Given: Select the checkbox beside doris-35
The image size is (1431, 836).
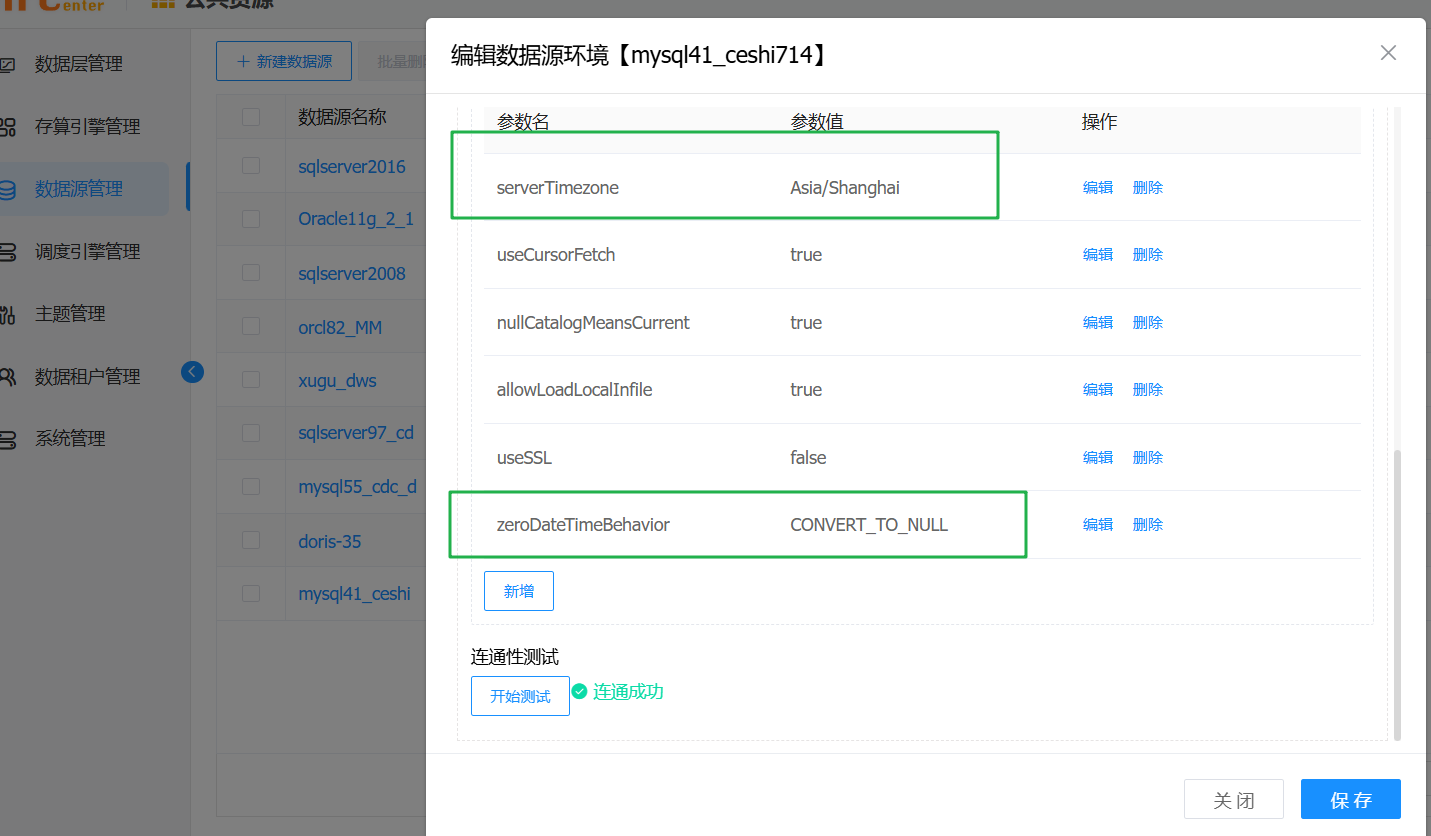Looking at the screenshot, I should tap(250, 540).
